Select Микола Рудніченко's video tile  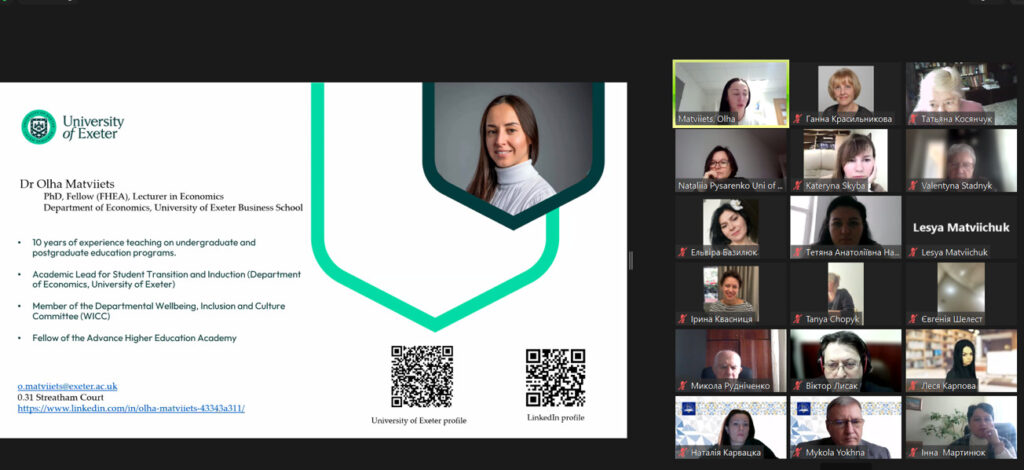coord(731,360)
